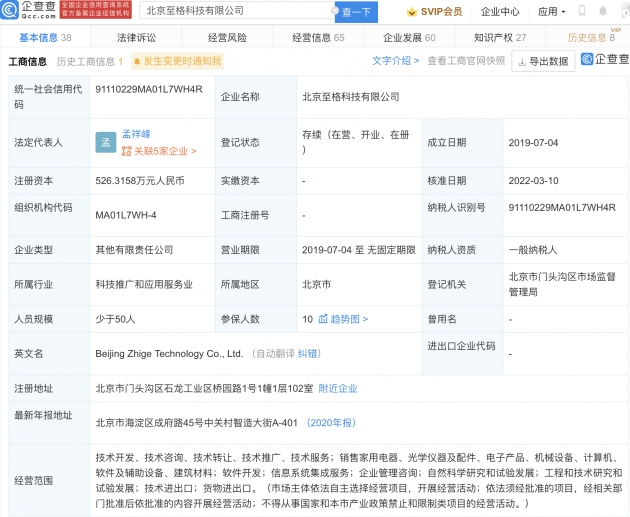Clear the search box with the X icon
630x517 pixels.
[334, 10]
